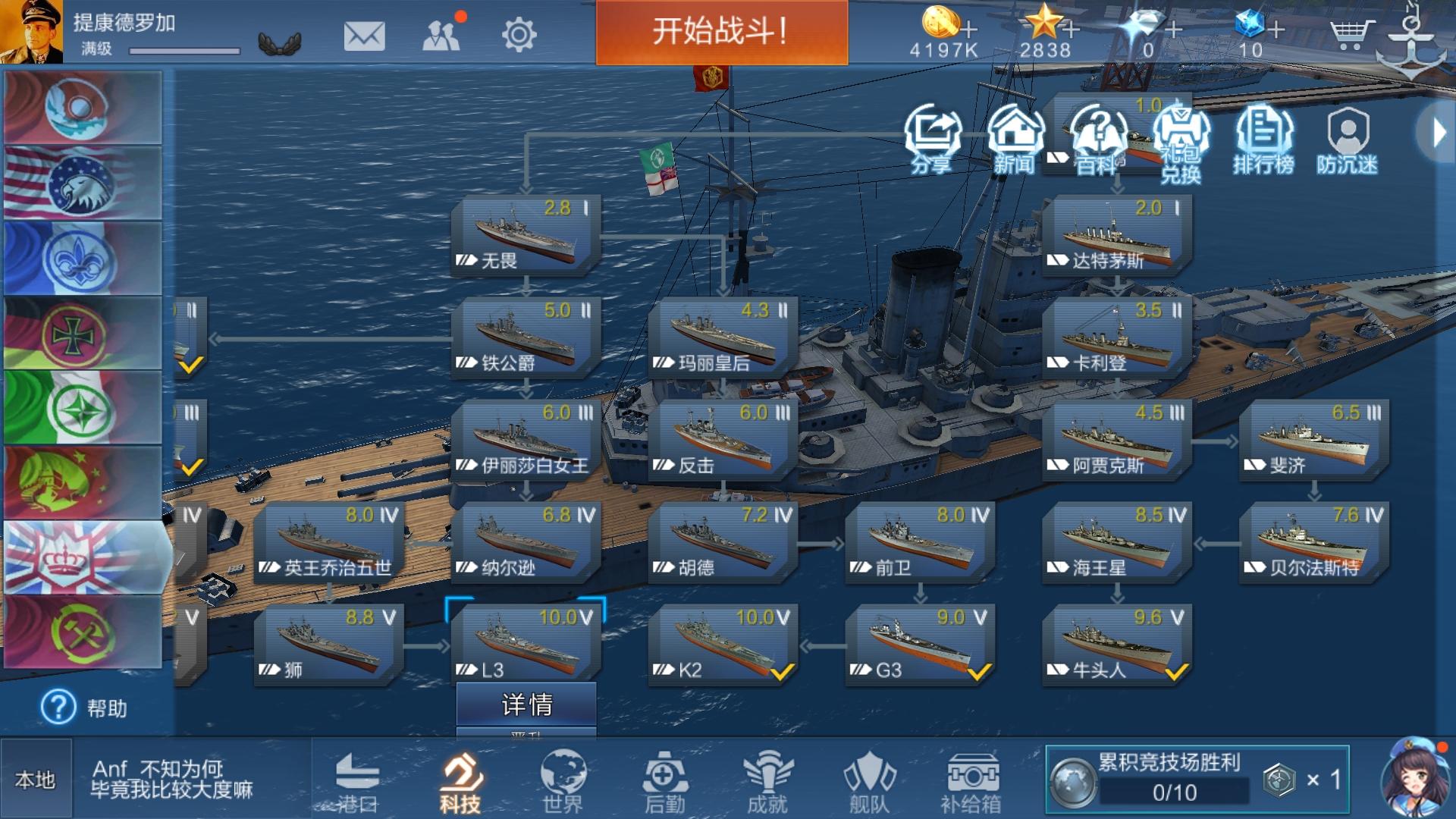Screen dimensions: 1456x819
Task: Add blue gems with plus button
Action: click(x=1276, y=30)
